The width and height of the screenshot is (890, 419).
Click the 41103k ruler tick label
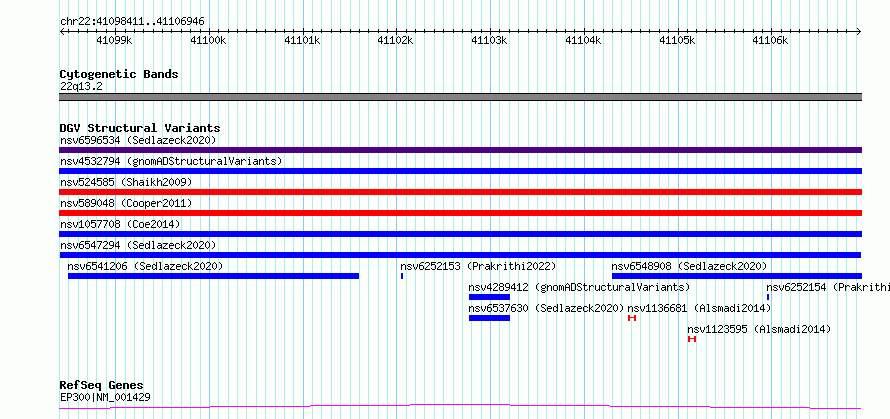pyautogui.click(x=490, y=40)
